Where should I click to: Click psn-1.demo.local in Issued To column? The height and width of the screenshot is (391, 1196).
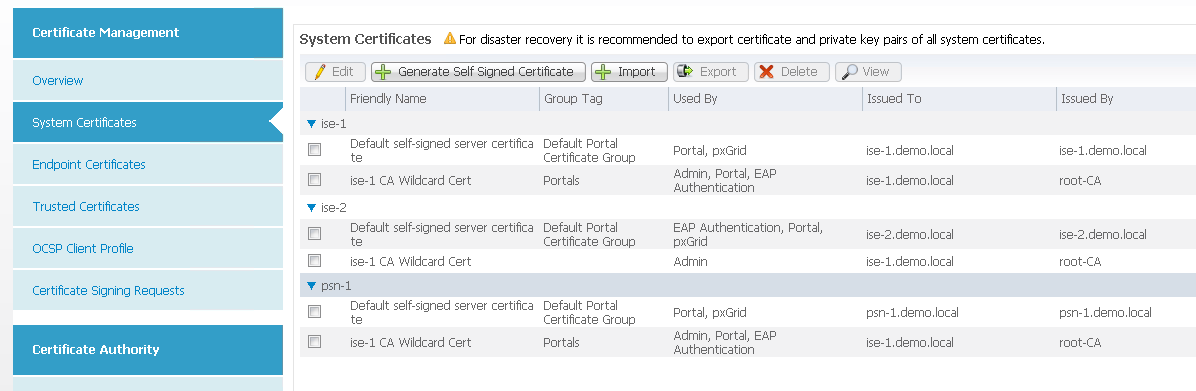click(x=912, y=312)
